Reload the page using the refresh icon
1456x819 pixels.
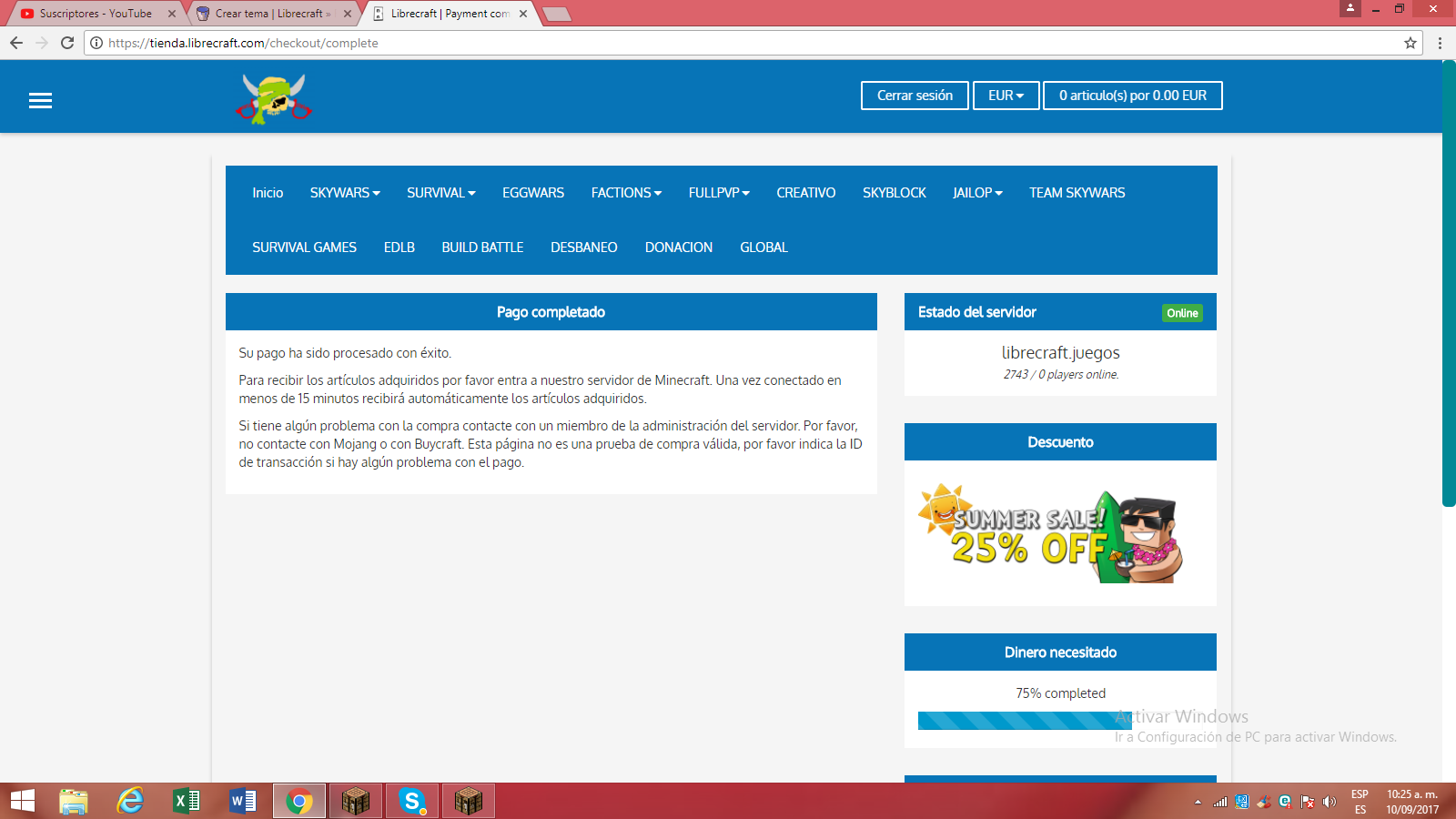67,43
